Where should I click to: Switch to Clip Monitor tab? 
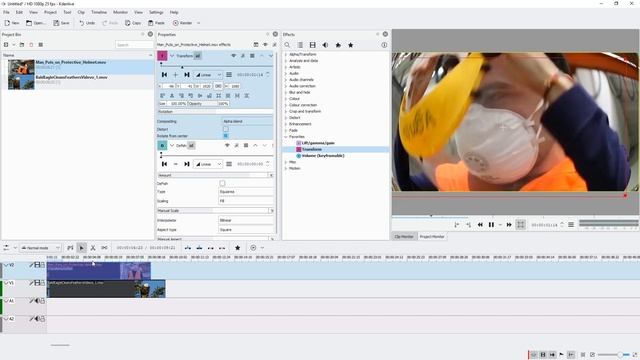404,237
